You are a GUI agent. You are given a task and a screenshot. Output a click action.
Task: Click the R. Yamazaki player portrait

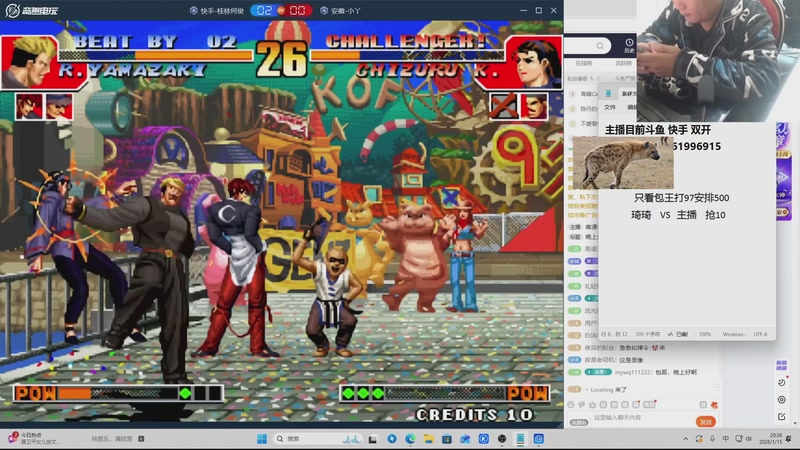click(30, 62)
